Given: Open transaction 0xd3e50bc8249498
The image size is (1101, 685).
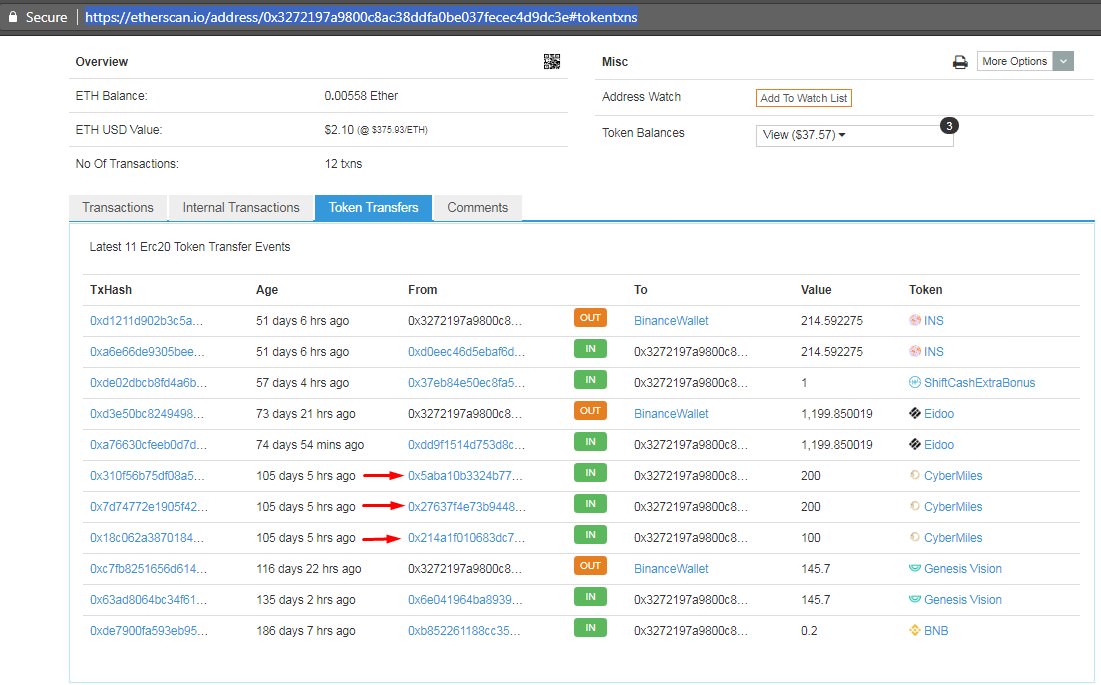Looking at the screenshot, I should 147,413.
